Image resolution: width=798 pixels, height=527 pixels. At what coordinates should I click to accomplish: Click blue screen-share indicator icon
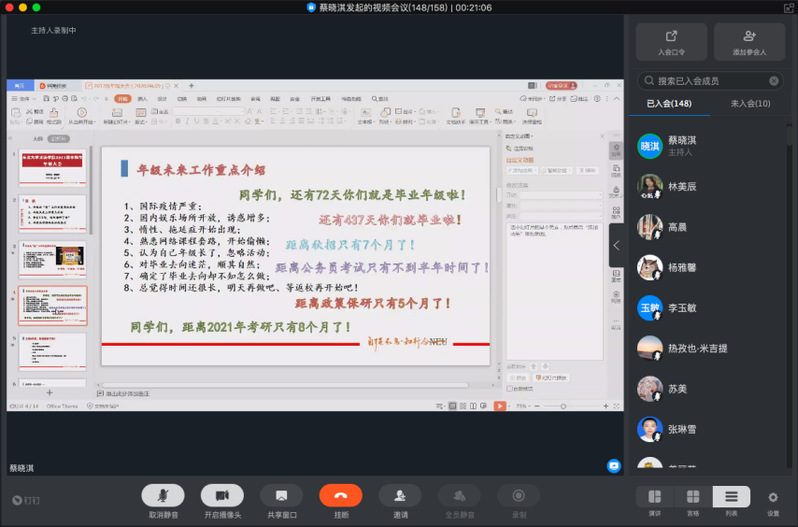click(614, 466)
